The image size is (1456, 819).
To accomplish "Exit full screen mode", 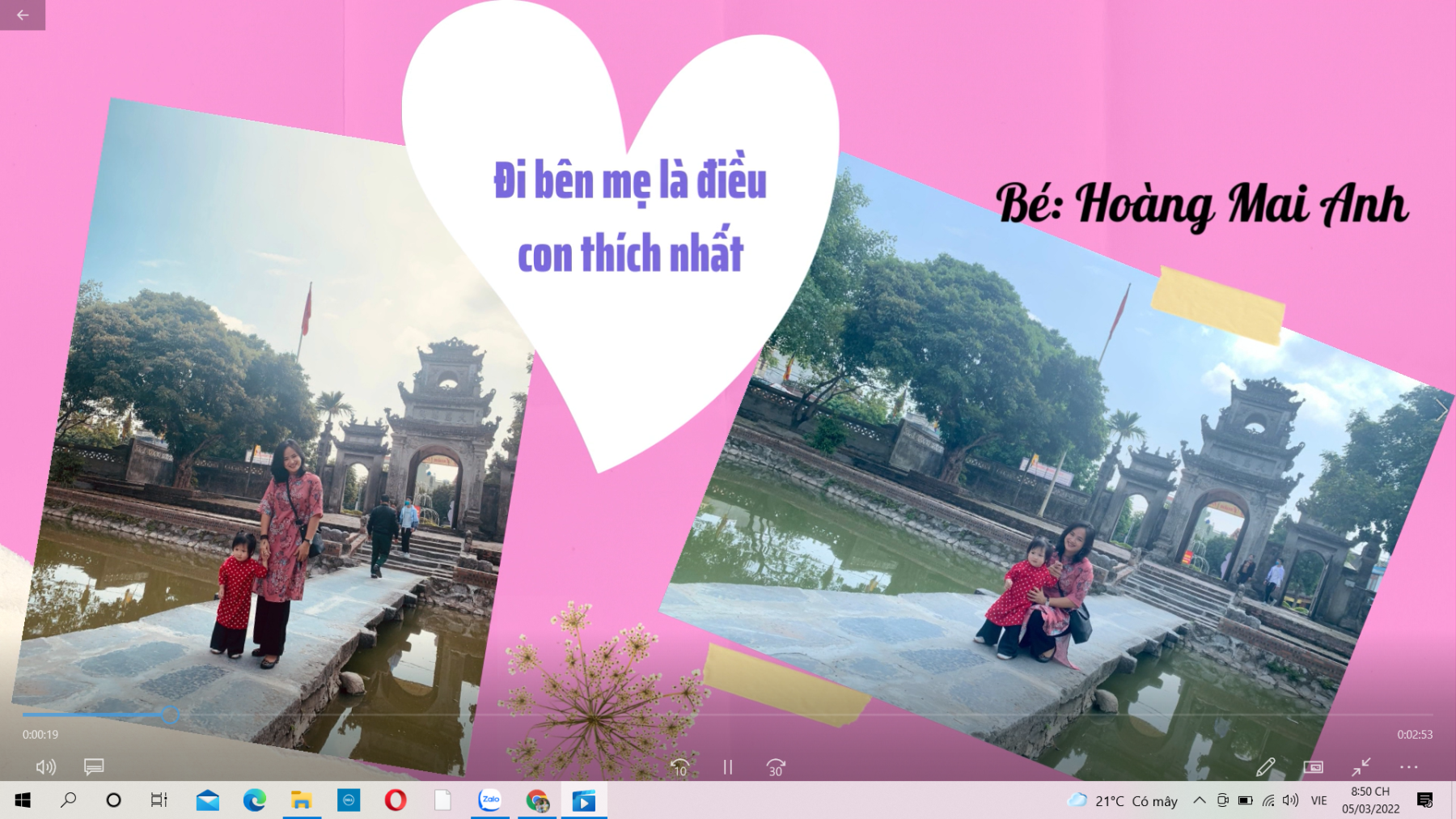I will click(x=1361, y=766).
